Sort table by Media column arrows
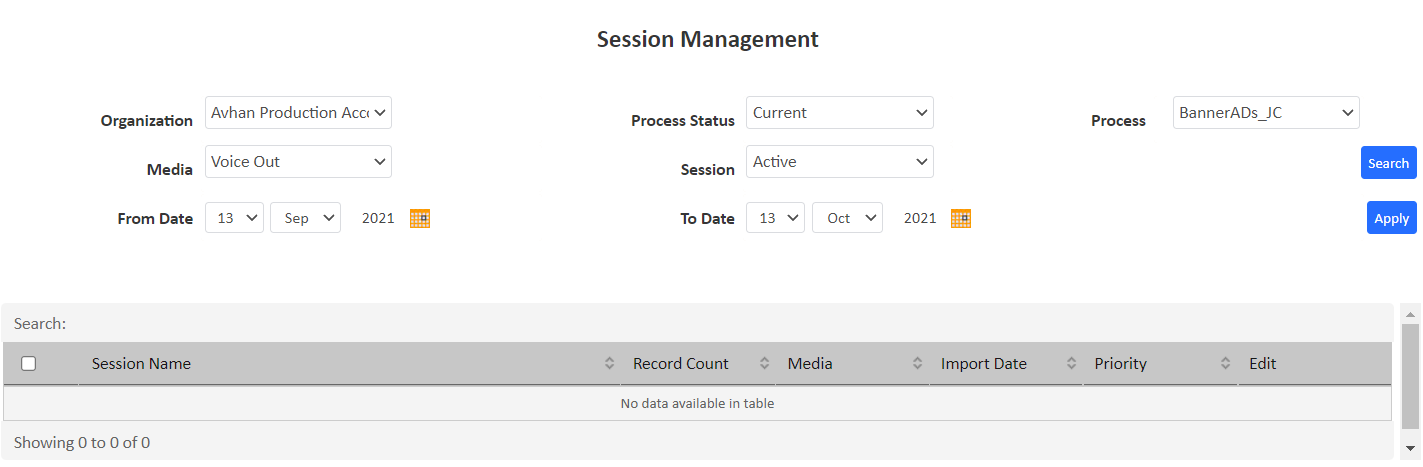The height and width of the screenshot is (467, 1423). (x=917, y=364)
